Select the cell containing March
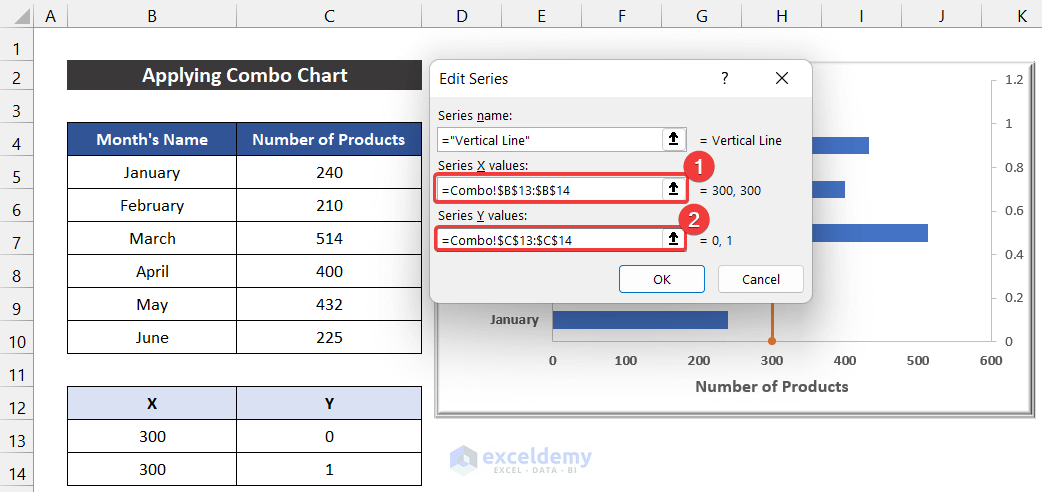This screenshot has height=492, width=1042. (x=152, y=239)
